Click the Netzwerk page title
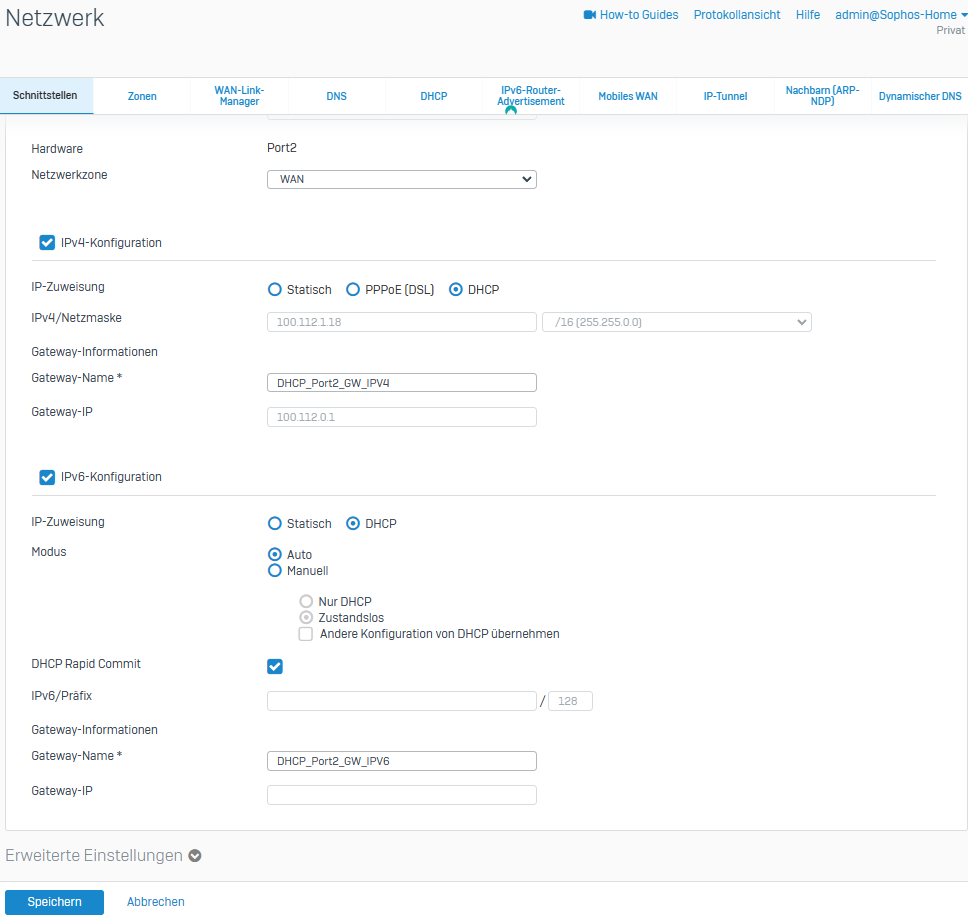Viewport: 968px width, 918px height. (x=55, y=18)
